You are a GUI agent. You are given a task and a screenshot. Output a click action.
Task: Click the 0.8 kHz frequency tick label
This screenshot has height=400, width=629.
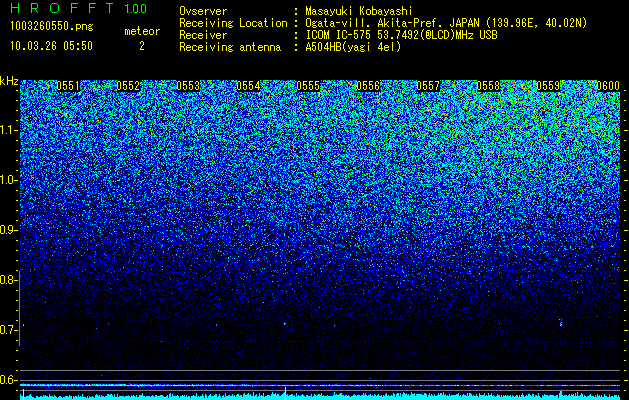(8, 280)
